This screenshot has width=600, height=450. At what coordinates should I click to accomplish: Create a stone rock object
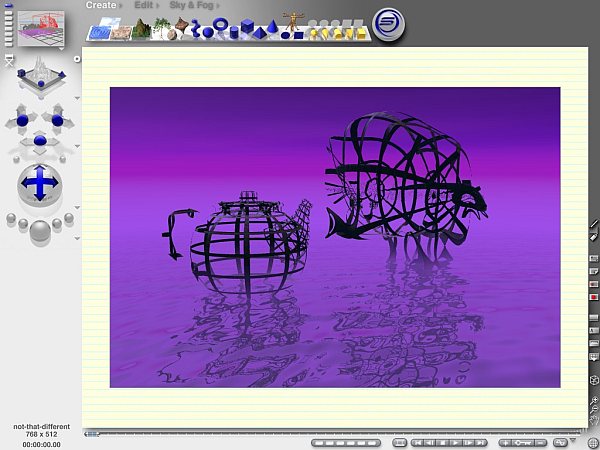pos(172,34)
